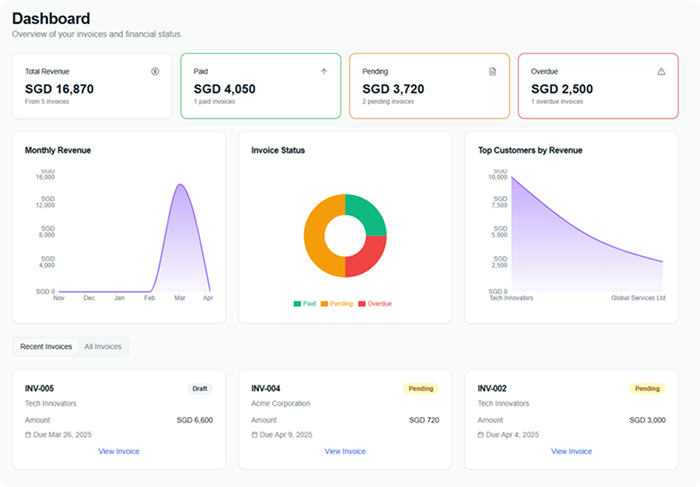Toggle the Overdue legend entry in donut chart
The image size is (700, 487).
375,303
